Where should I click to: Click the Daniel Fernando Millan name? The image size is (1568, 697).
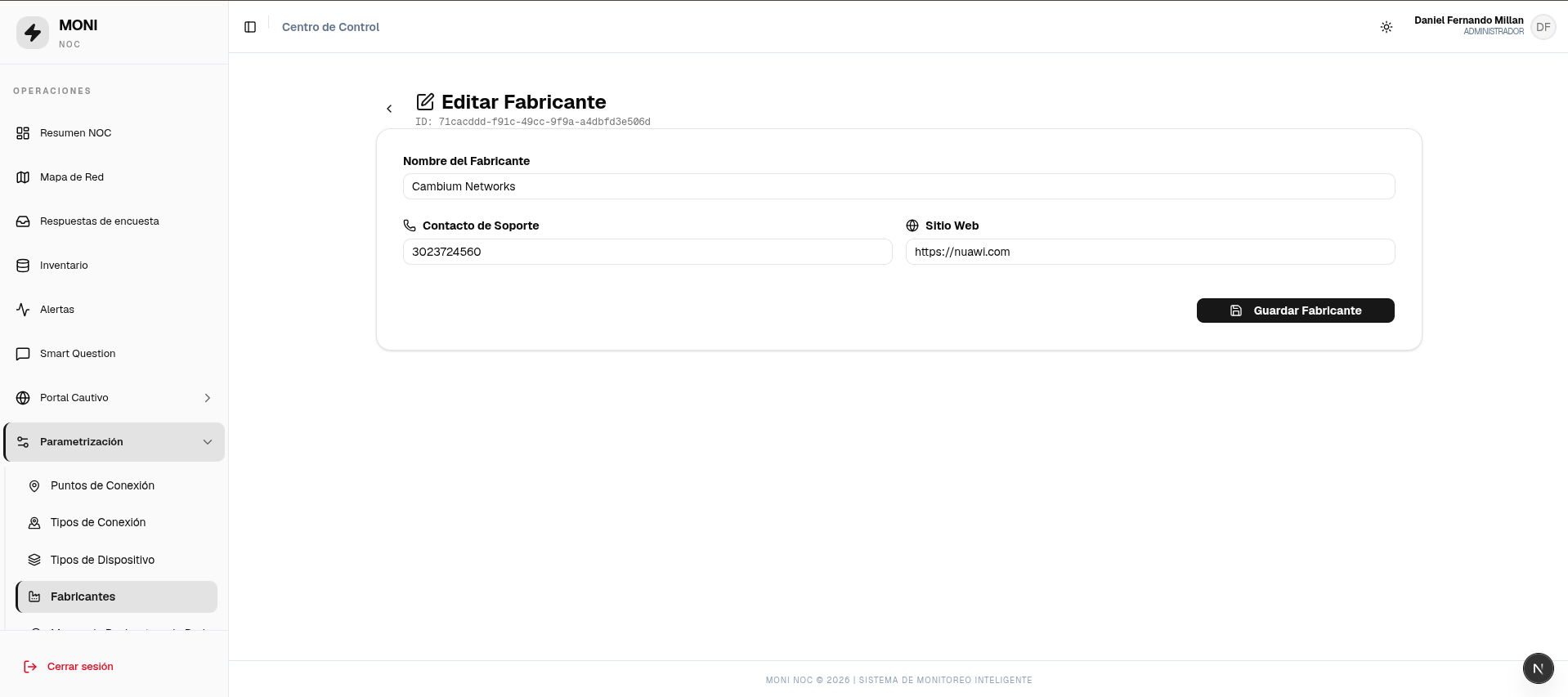pos(1469,20)
